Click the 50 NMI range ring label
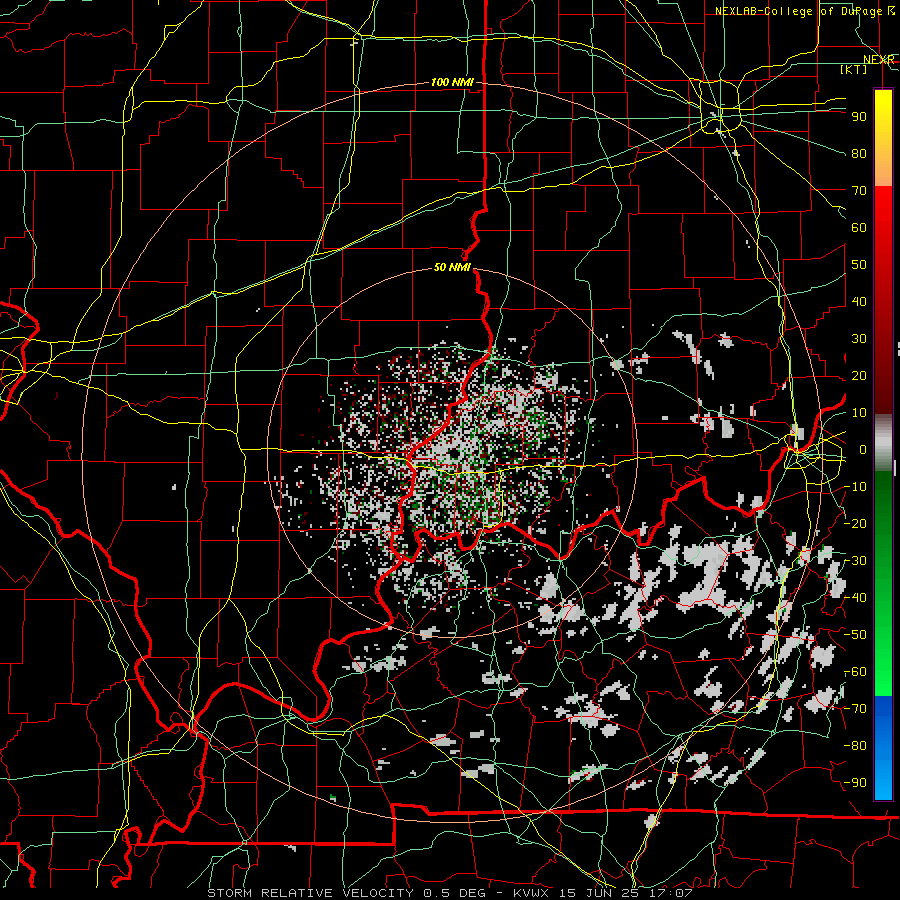 click(452, 267)
